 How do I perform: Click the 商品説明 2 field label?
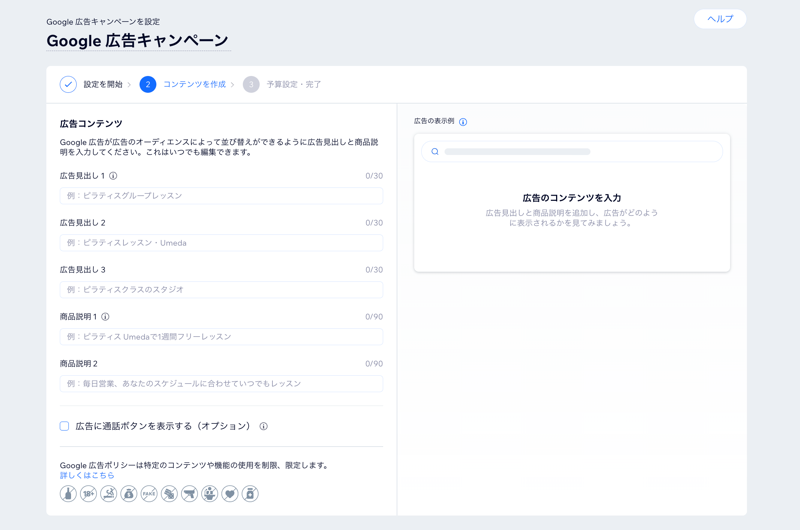click(x=79, y=364)
